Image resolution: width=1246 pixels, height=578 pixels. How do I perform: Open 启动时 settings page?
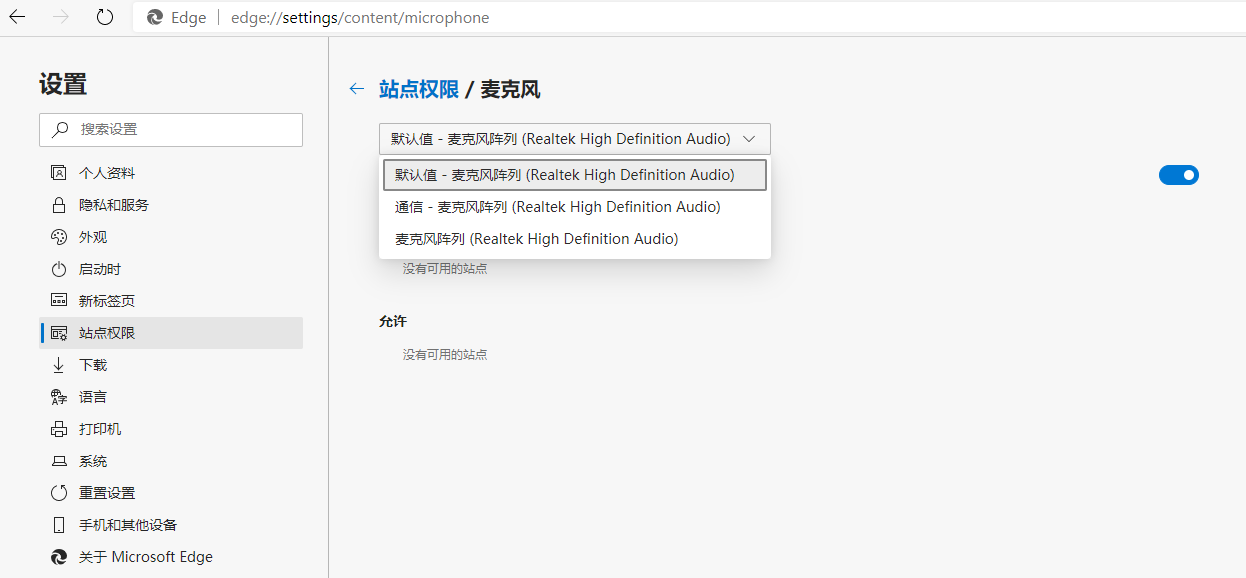tap(171, 269)
